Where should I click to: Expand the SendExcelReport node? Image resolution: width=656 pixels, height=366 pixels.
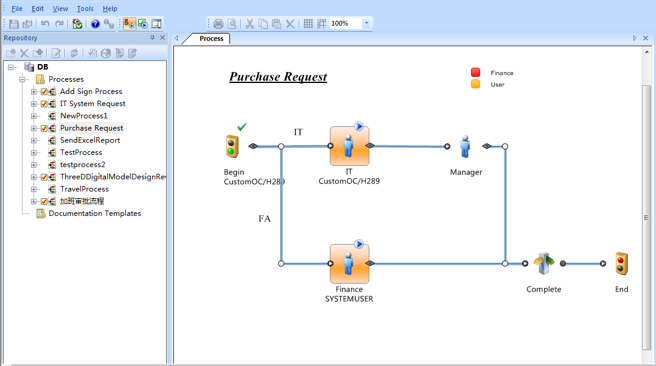pyautogui.click(x=34, y=141)
